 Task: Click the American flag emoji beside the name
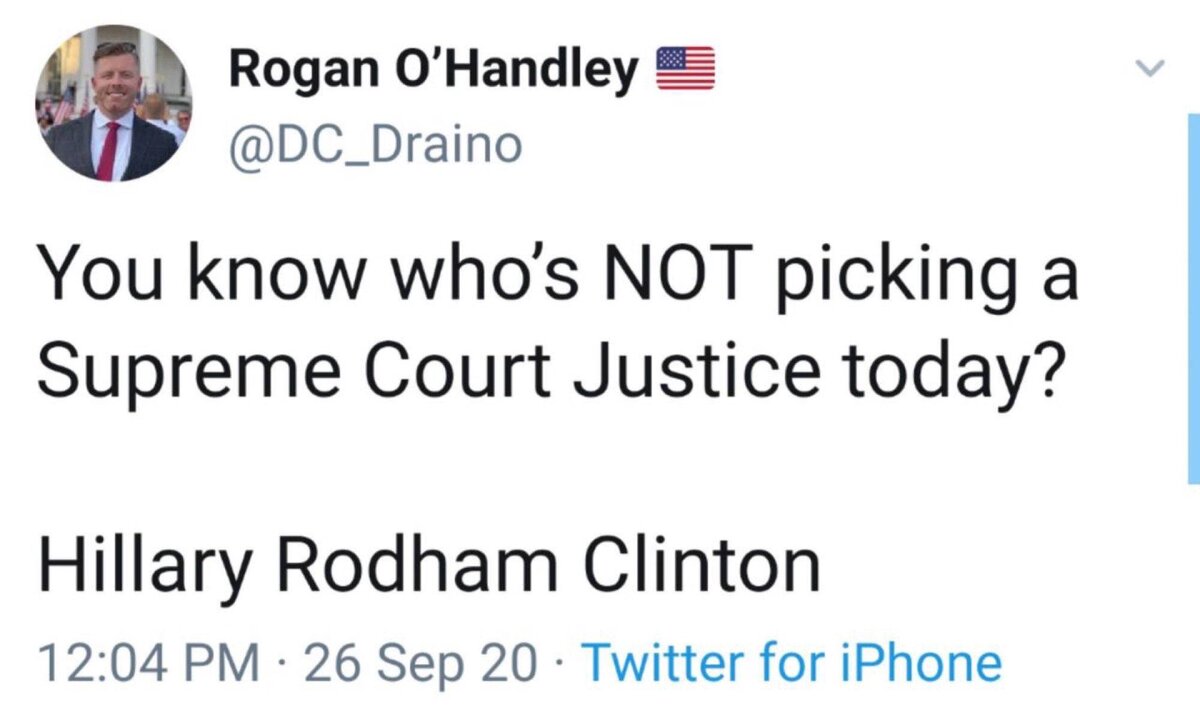(x=685, y=69)
